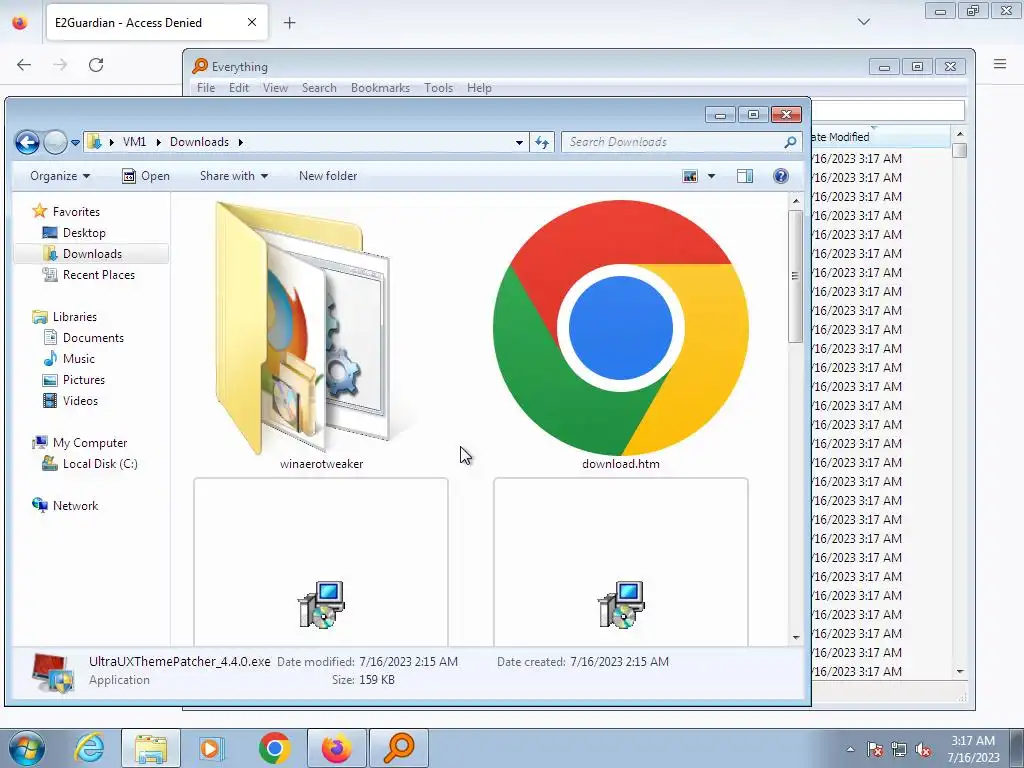Click scroll-down arrow in Everything results

[959, 671]
